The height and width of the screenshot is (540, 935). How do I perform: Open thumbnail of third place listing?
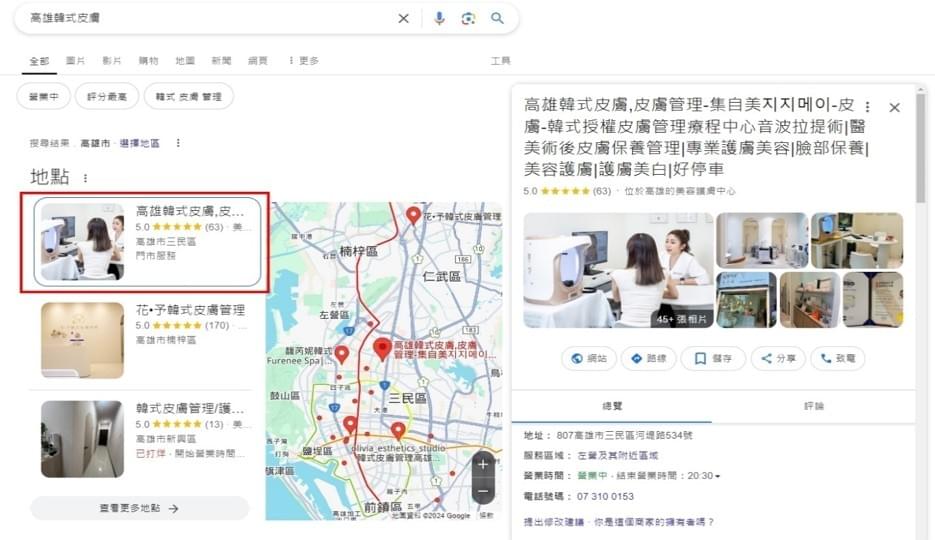click(82, 439)
